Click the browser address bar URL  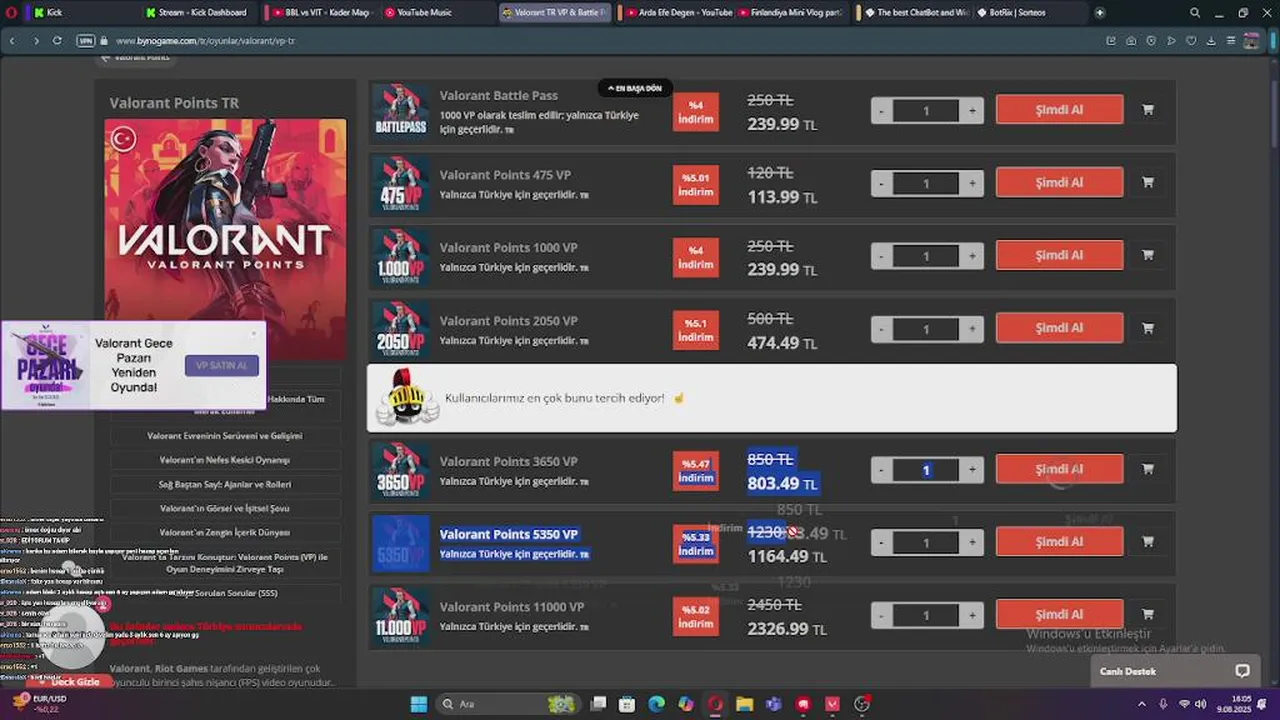[x=205, y=41]
